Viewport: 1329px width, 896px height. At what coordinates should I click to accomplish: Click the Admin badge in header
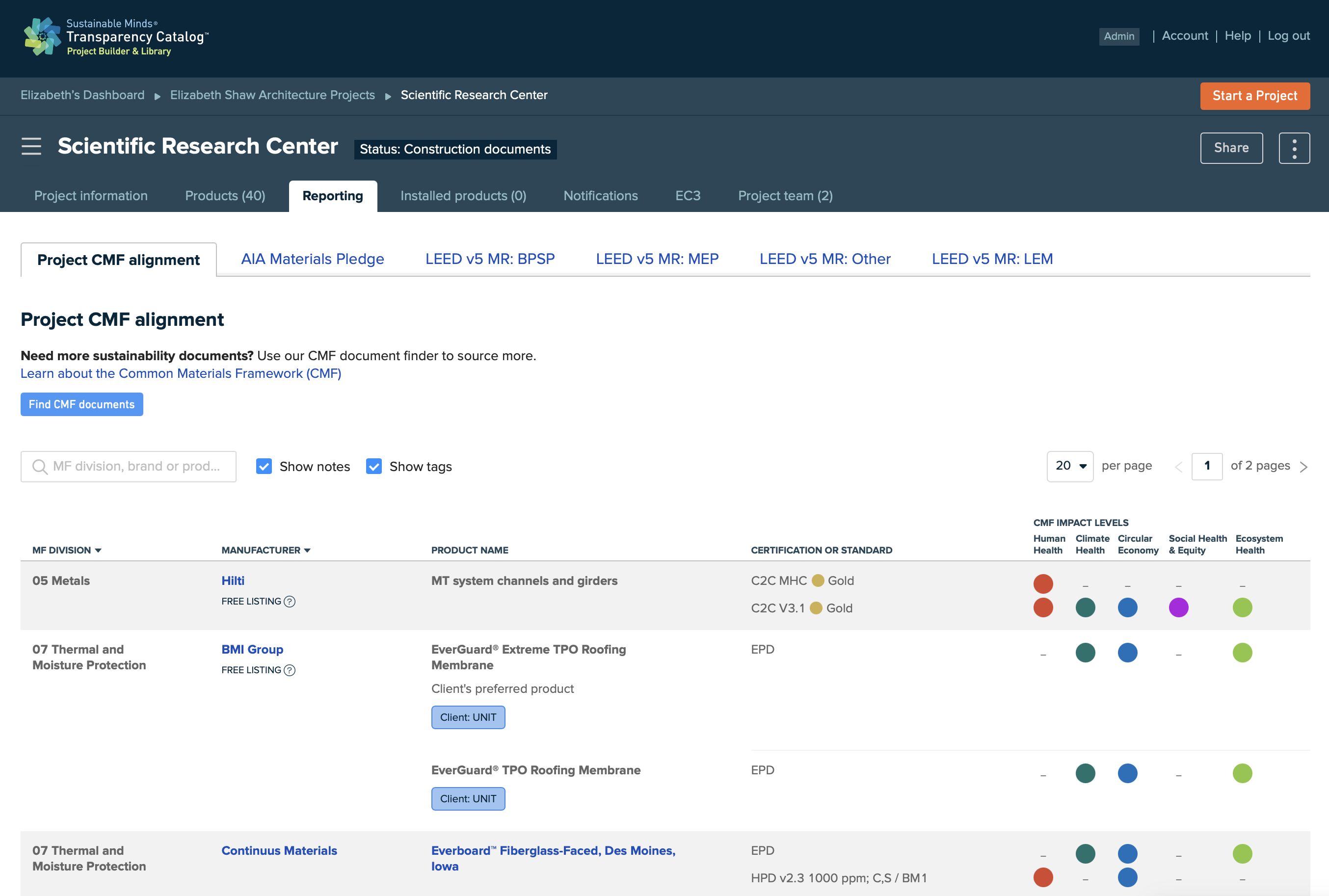click(1119, 37)
